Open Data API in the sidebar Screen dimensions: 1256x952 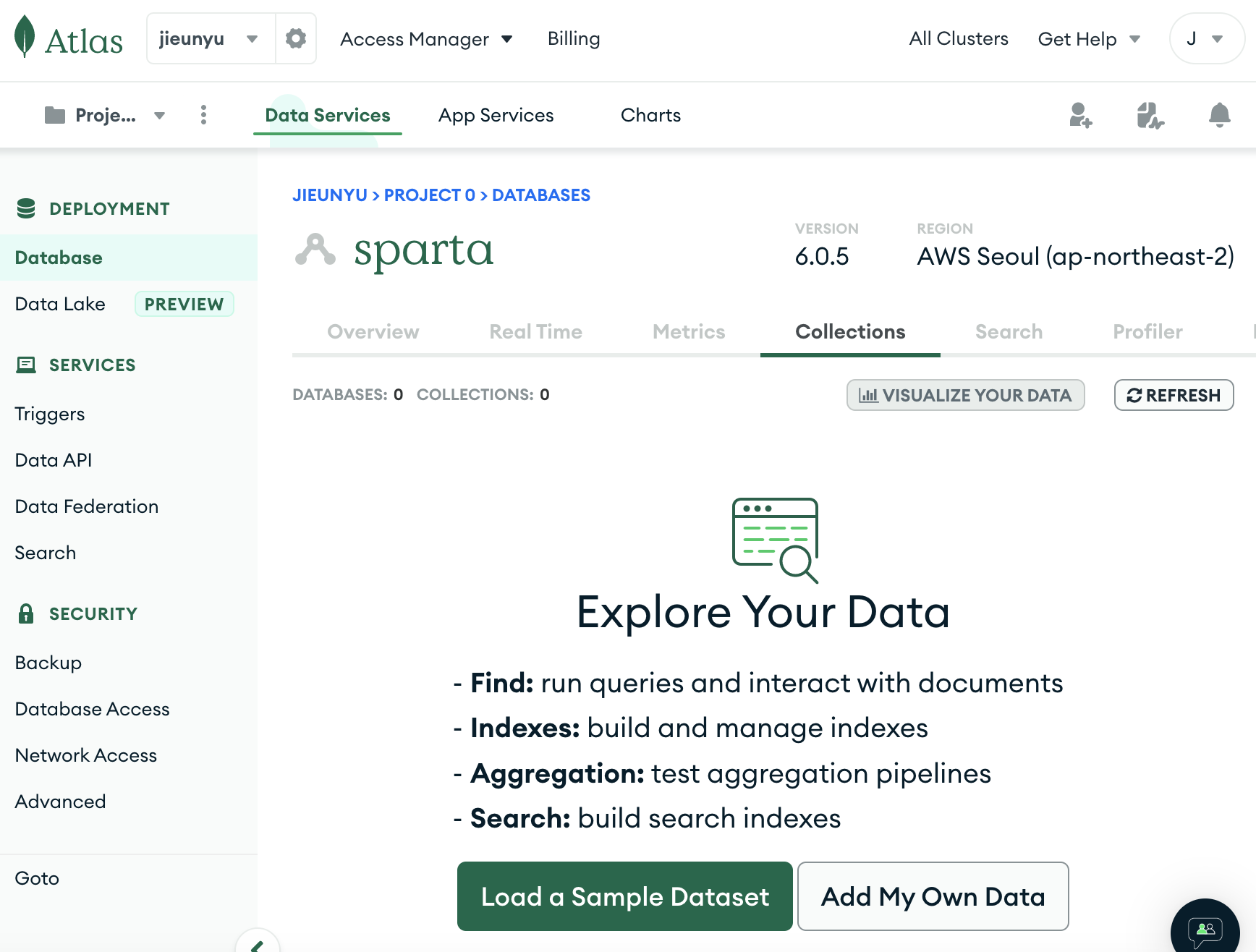pyautogui.click(x=54, y=460)
